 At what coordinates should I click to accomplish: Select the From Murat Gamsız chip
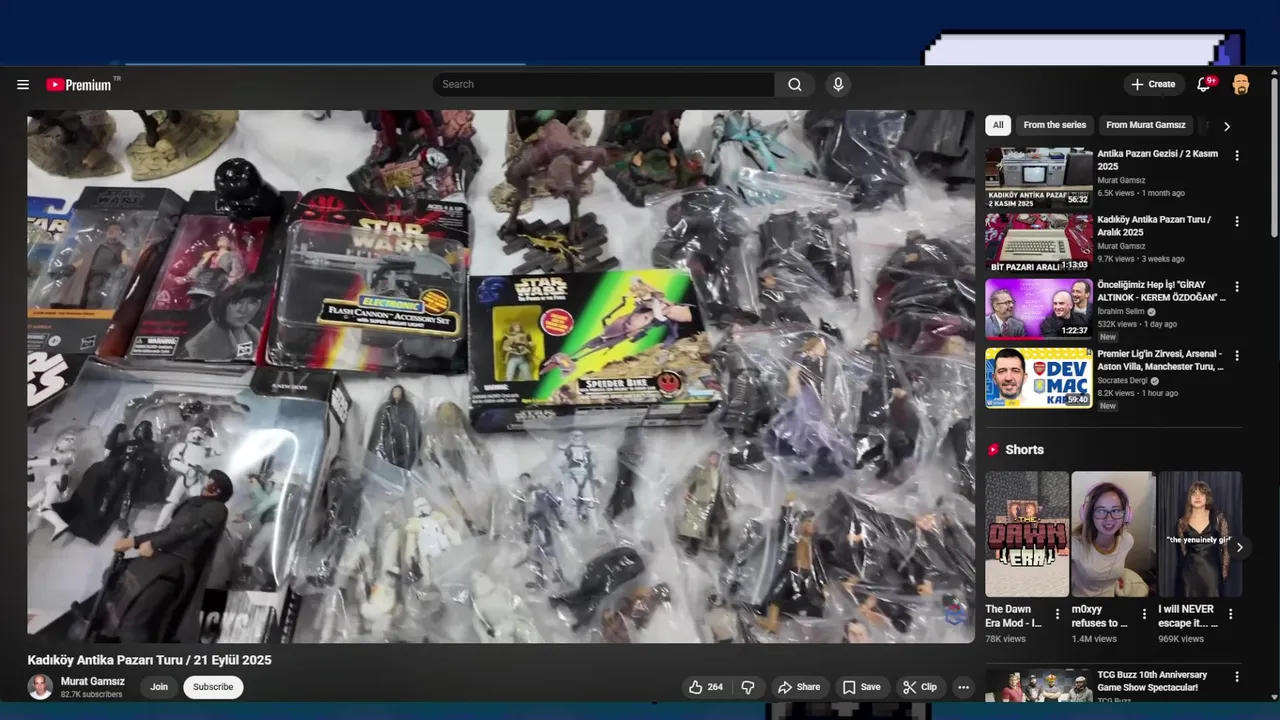[1145, 125]
